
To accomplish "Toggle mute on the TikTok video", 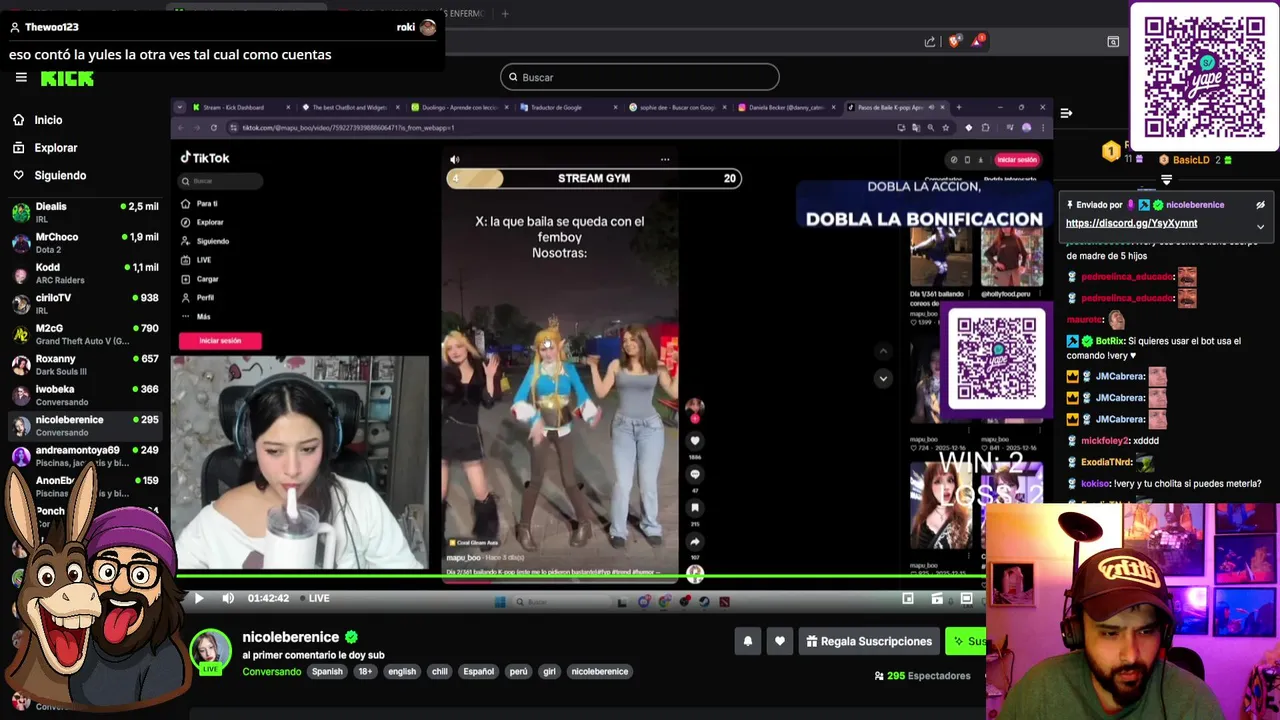I will (455, 160).
